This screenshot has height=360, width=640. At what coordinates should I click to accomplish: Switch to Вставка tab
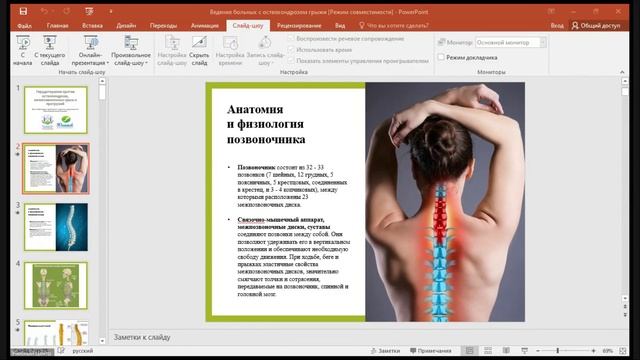(92, 25)
